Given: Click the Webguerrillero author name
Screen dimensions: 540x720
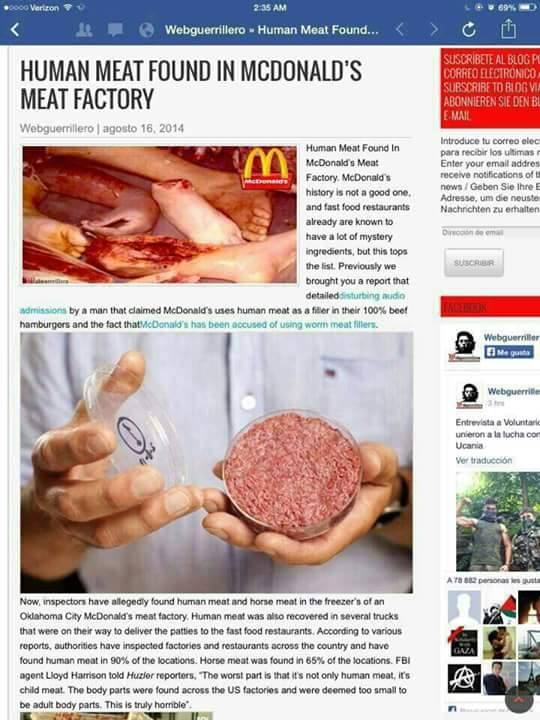Looking at the screenshot, I should click(x=56, y=128).
